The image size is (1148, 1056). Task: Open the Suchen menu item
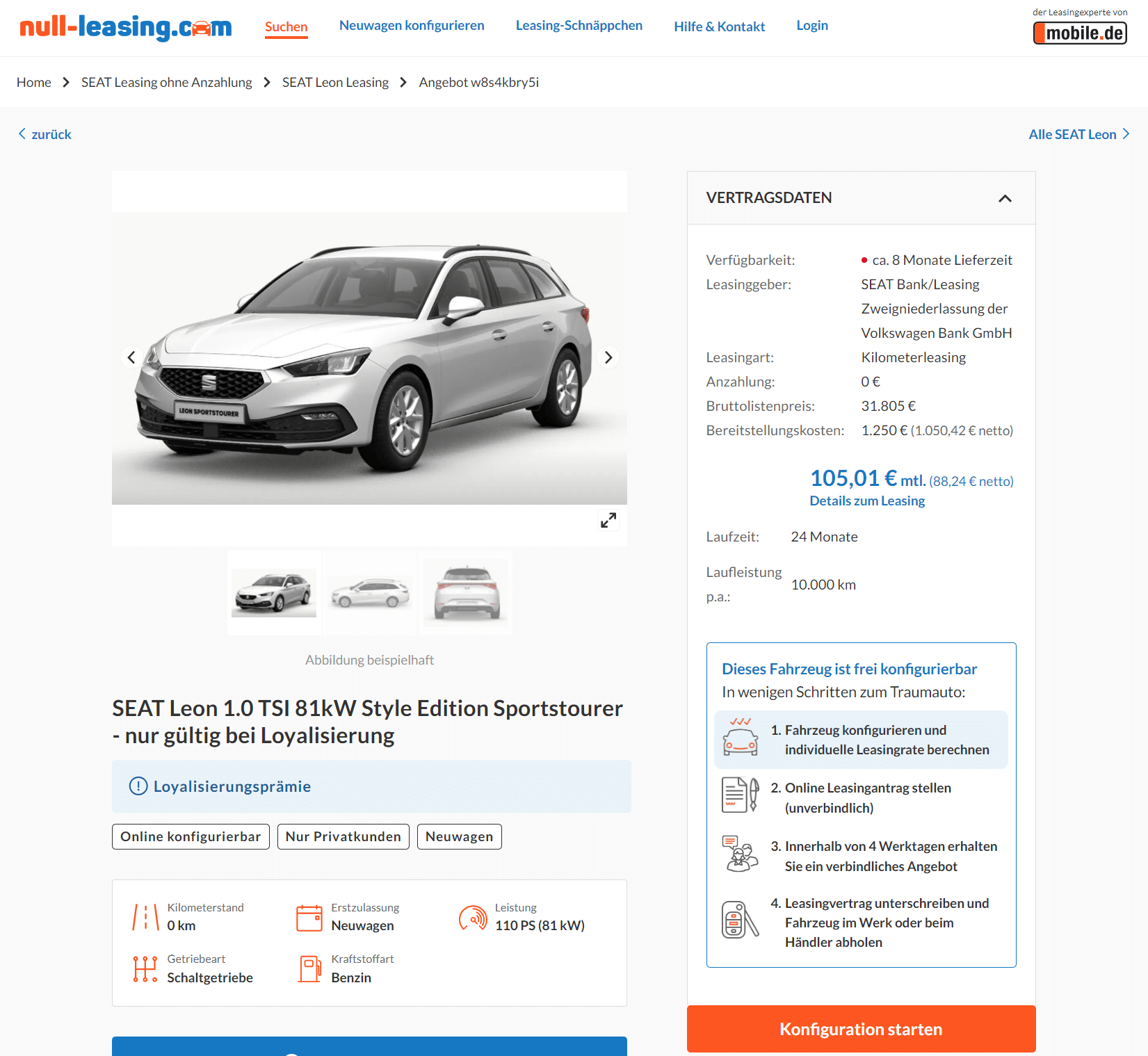tap(286, 27)
